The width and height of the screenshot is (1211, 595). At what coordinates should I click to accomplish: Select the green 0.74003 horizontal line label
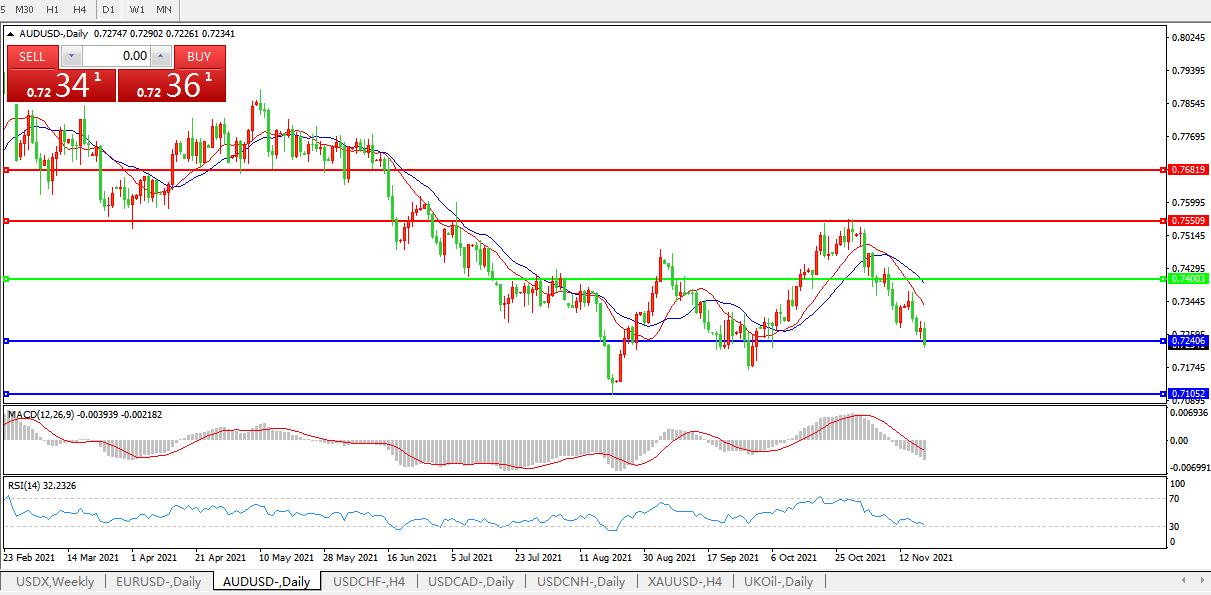tap(1188, 279)
